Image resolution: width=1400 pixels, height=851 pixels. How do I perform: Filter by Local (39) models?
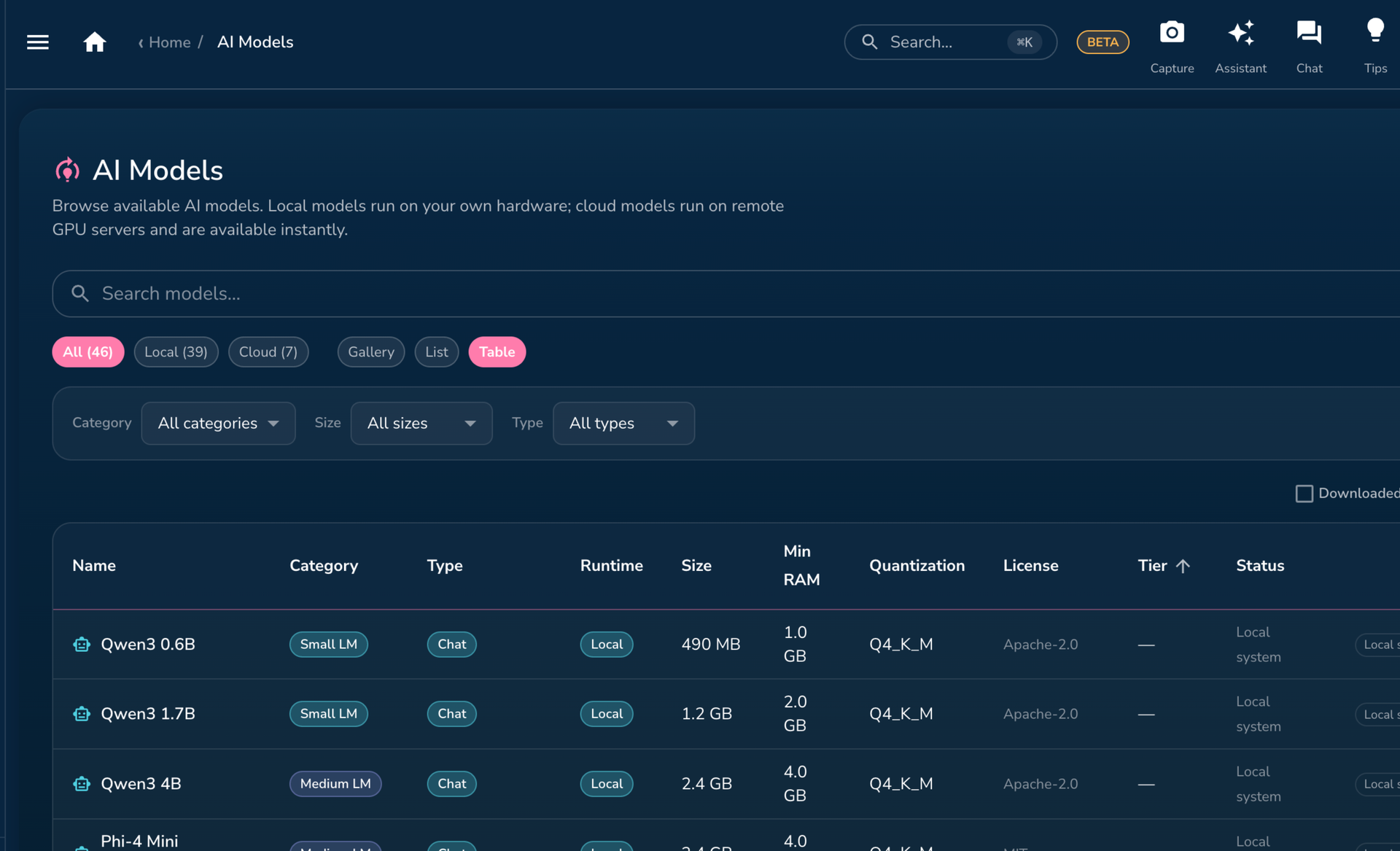click(176, 352)
